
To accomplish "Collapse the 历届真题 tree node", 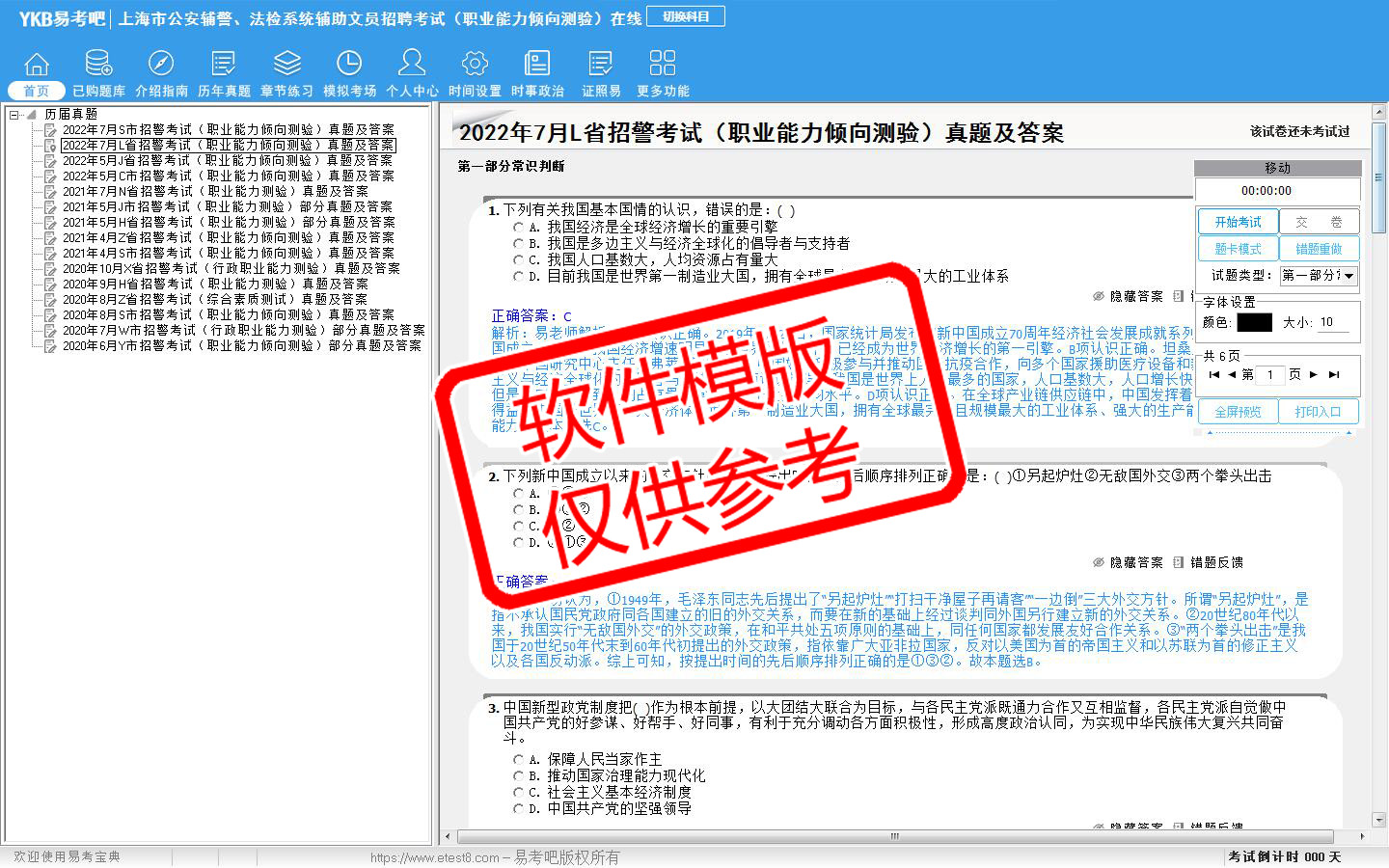I will click(14, 114).
